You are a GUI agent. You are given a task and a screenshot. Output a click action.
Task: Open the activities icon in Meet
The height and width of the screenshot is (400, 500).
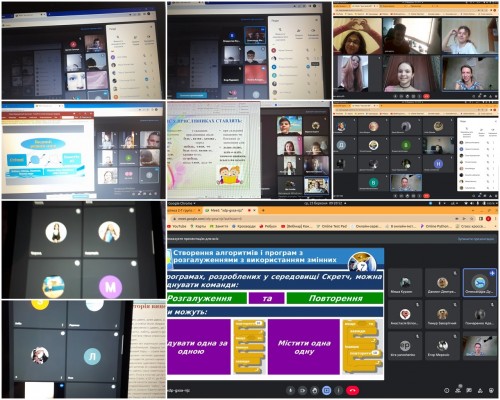[x=480, y=390]
